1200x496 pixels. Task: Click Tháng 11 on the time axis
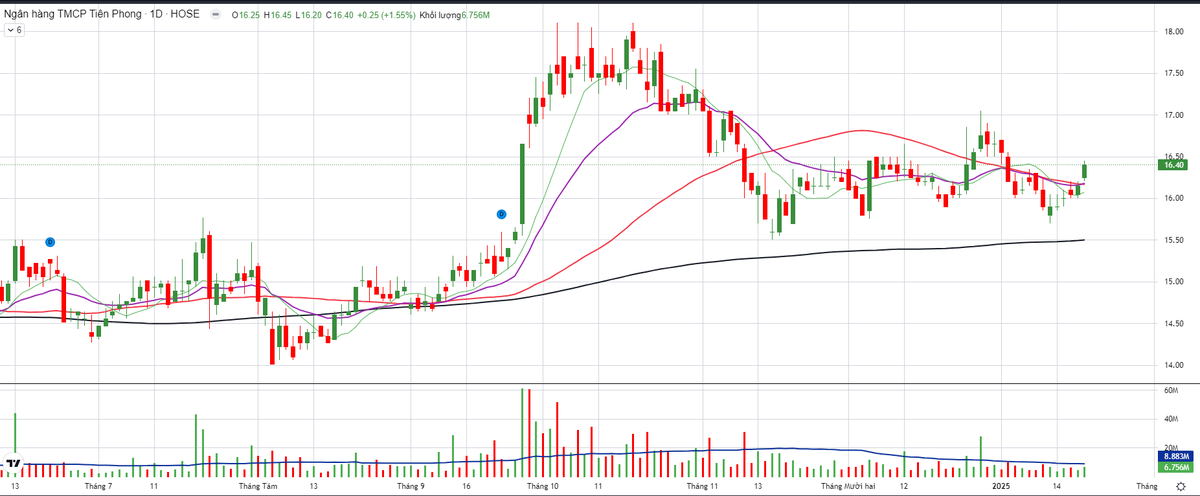[x=703, y=485]
